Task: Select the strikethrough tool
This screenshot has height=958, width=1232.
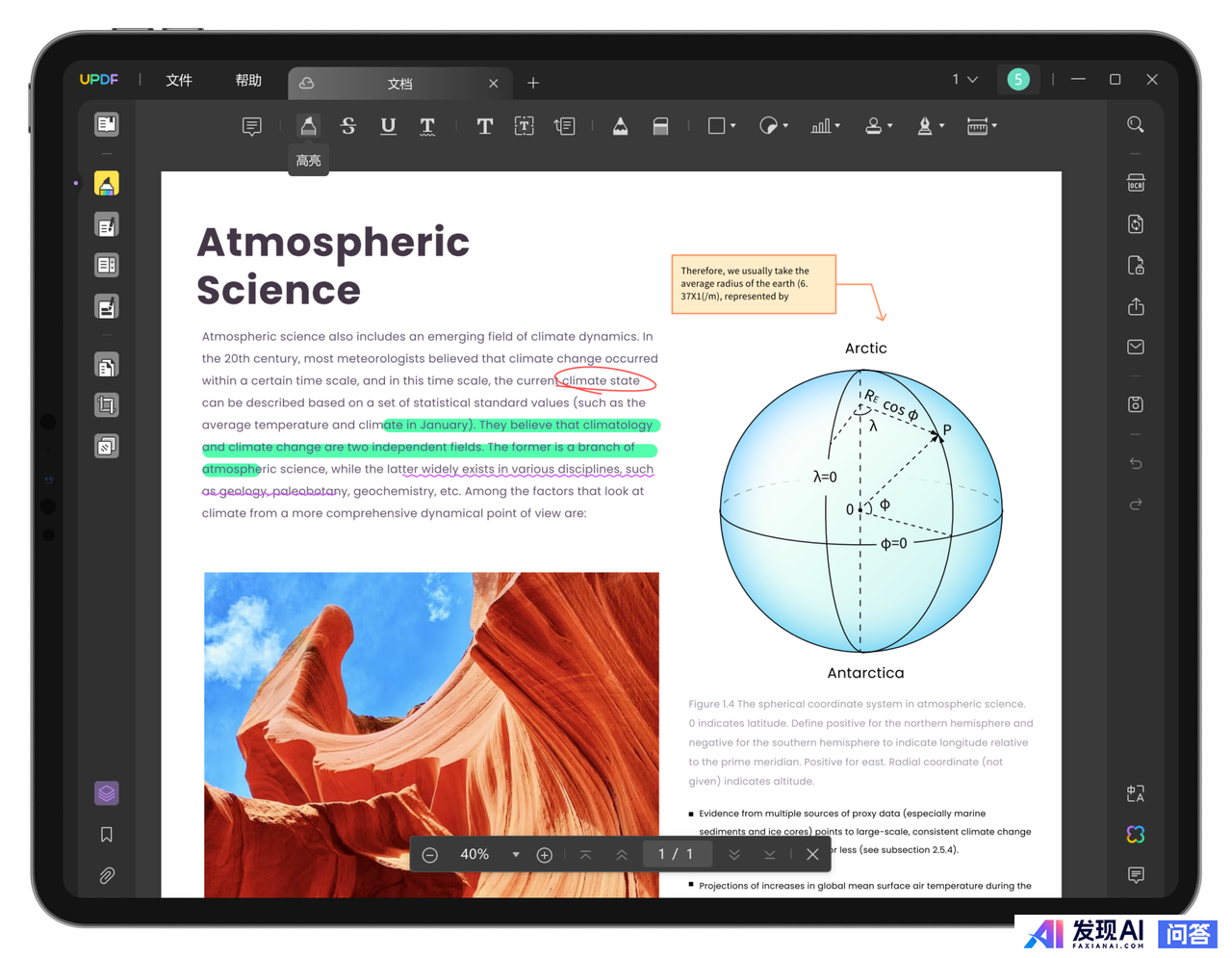Action: tap(348, 126)
